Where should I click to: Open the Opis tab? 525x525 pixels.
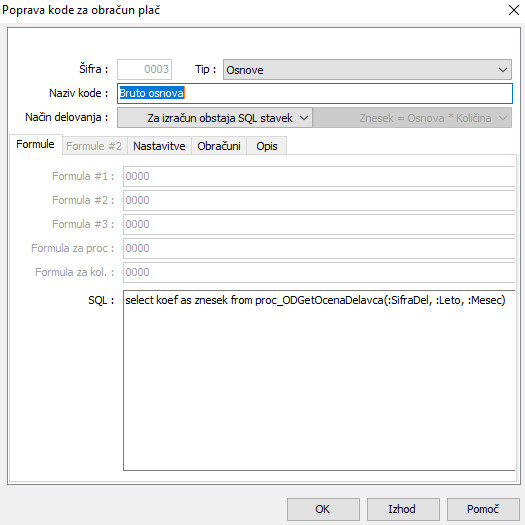pos(267,146)
